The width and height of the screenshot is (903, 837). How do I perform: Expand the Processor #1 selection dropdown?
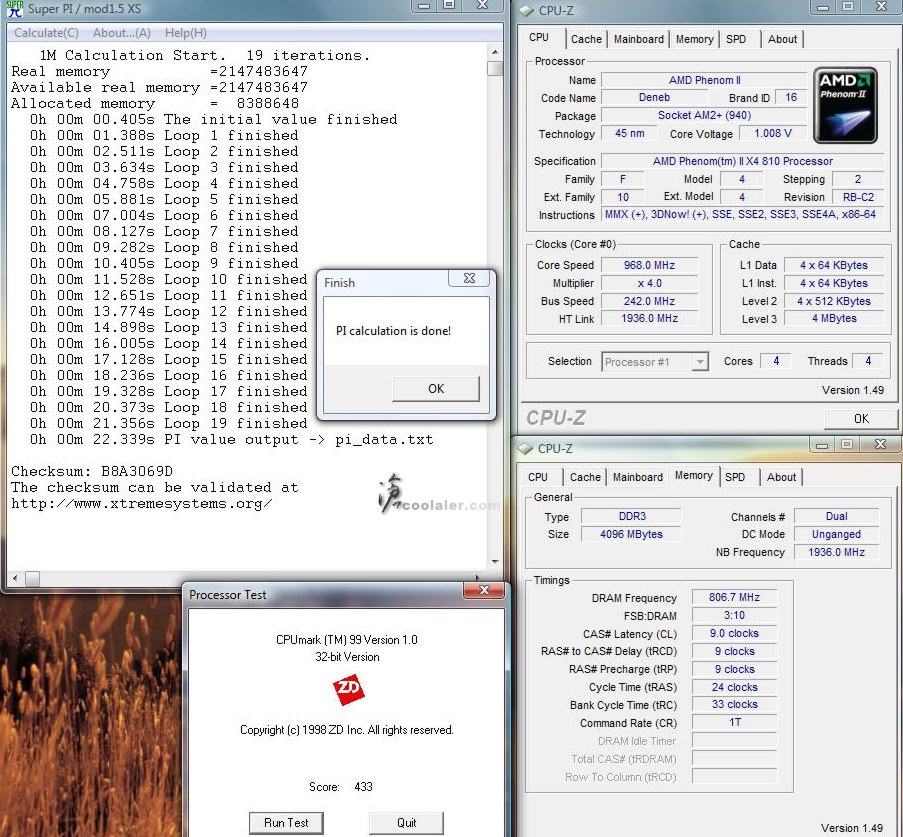(x=700, y=362)
